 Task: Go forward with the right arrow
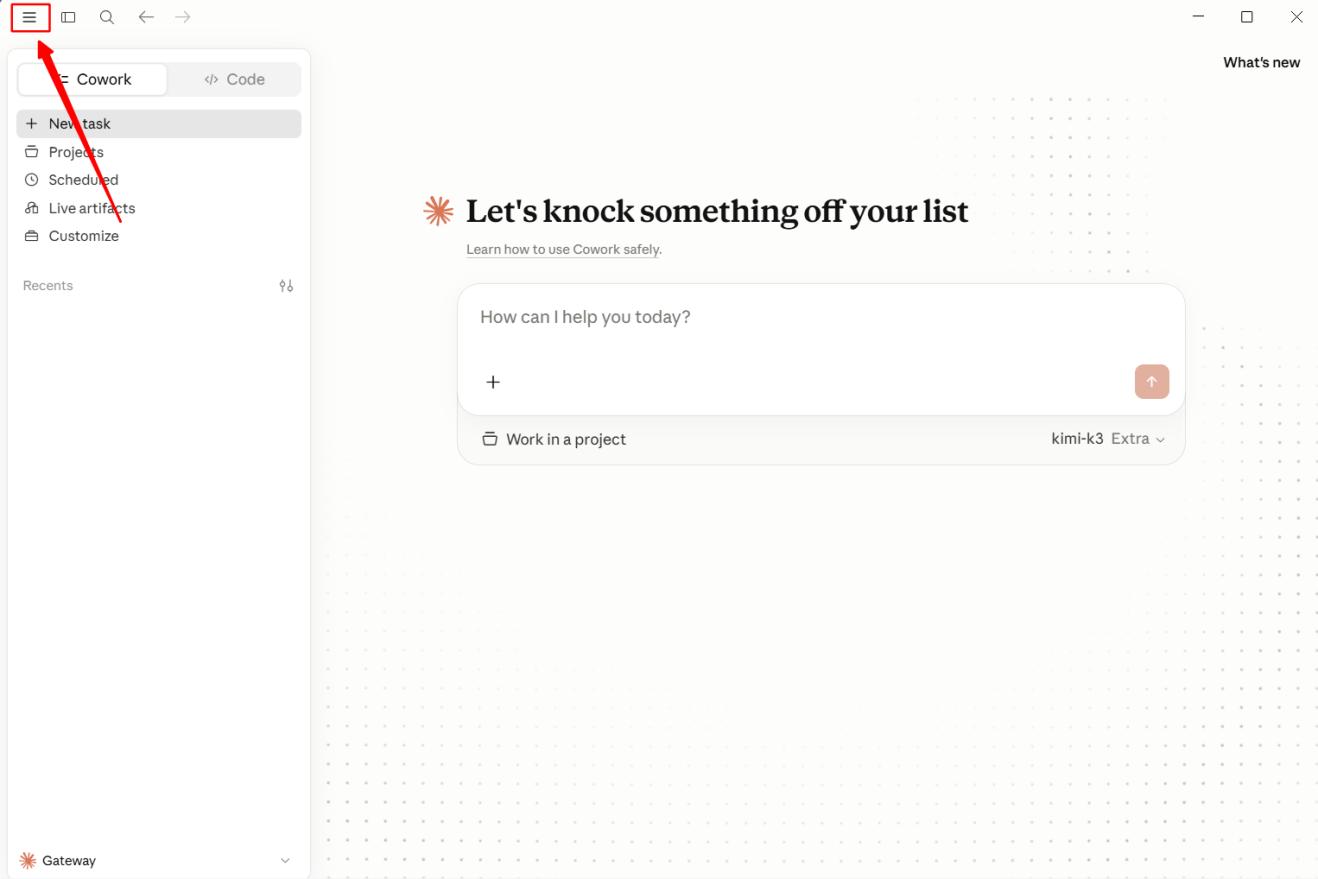pos(182,17)
